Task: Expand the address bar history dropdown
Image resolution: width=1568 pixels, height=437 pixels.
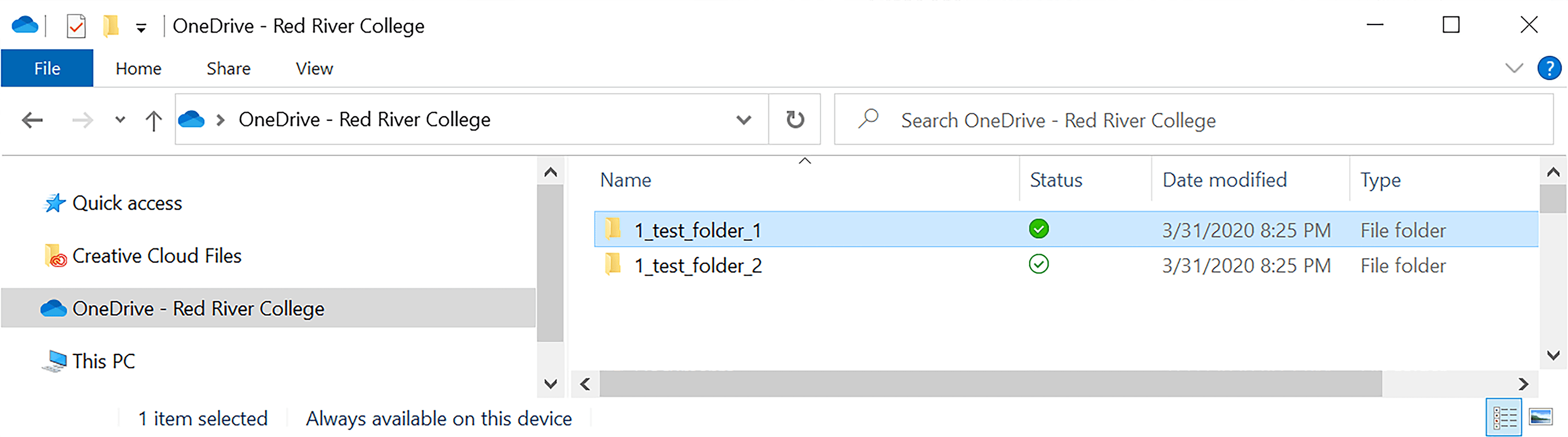Action: (x=744, y=120)
